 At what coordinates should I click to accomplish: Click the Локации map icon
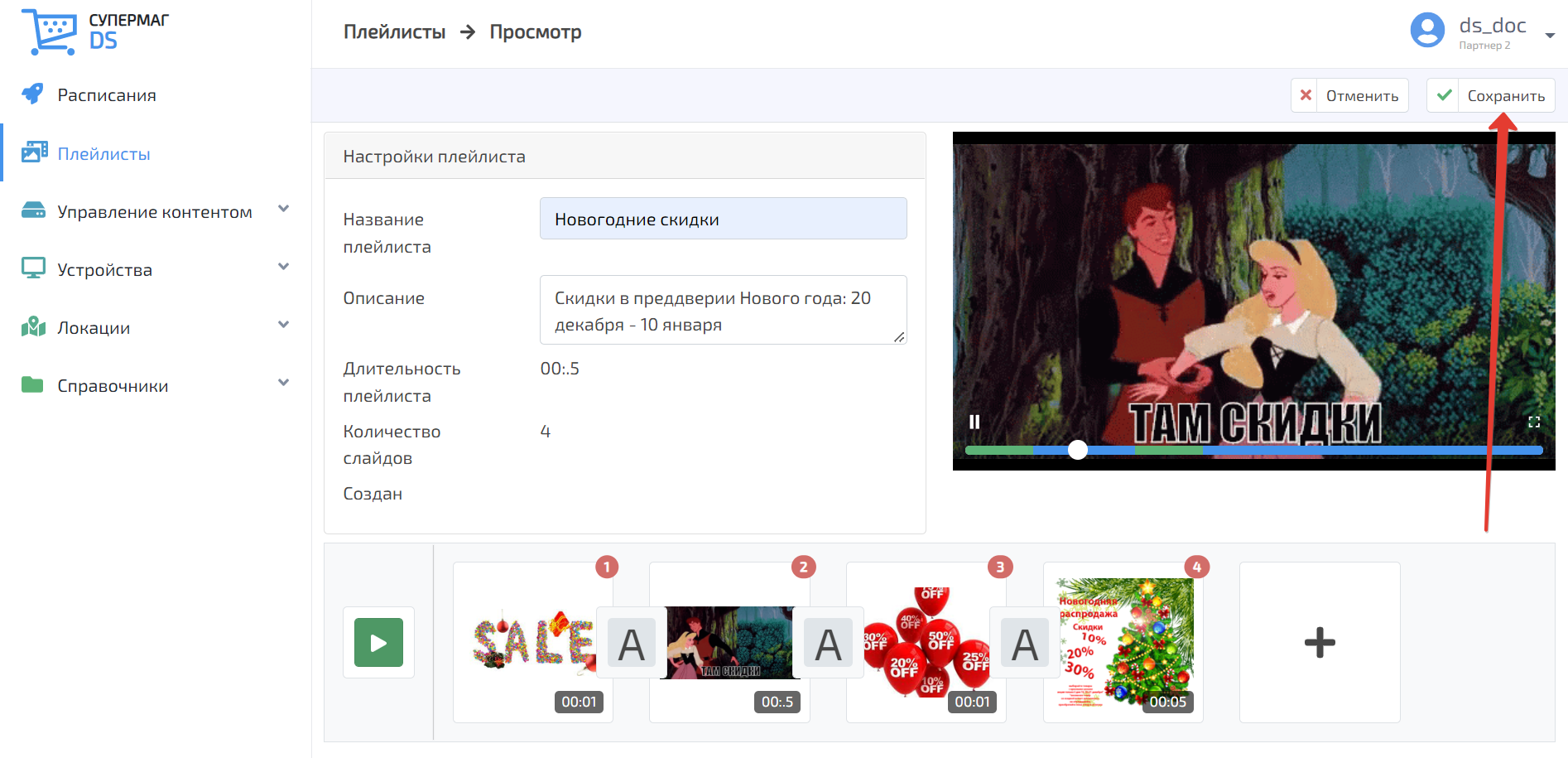(x=33, y=326)
